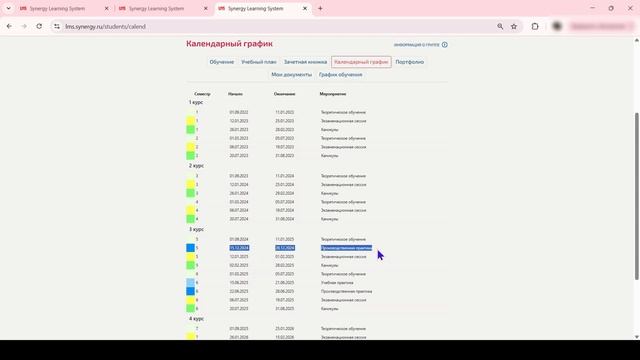Image resolution: width=640 pixels, height=360 pixels.
Task: Click the Окончание column header
Action: pyautogui.click(x=284, y=94)
